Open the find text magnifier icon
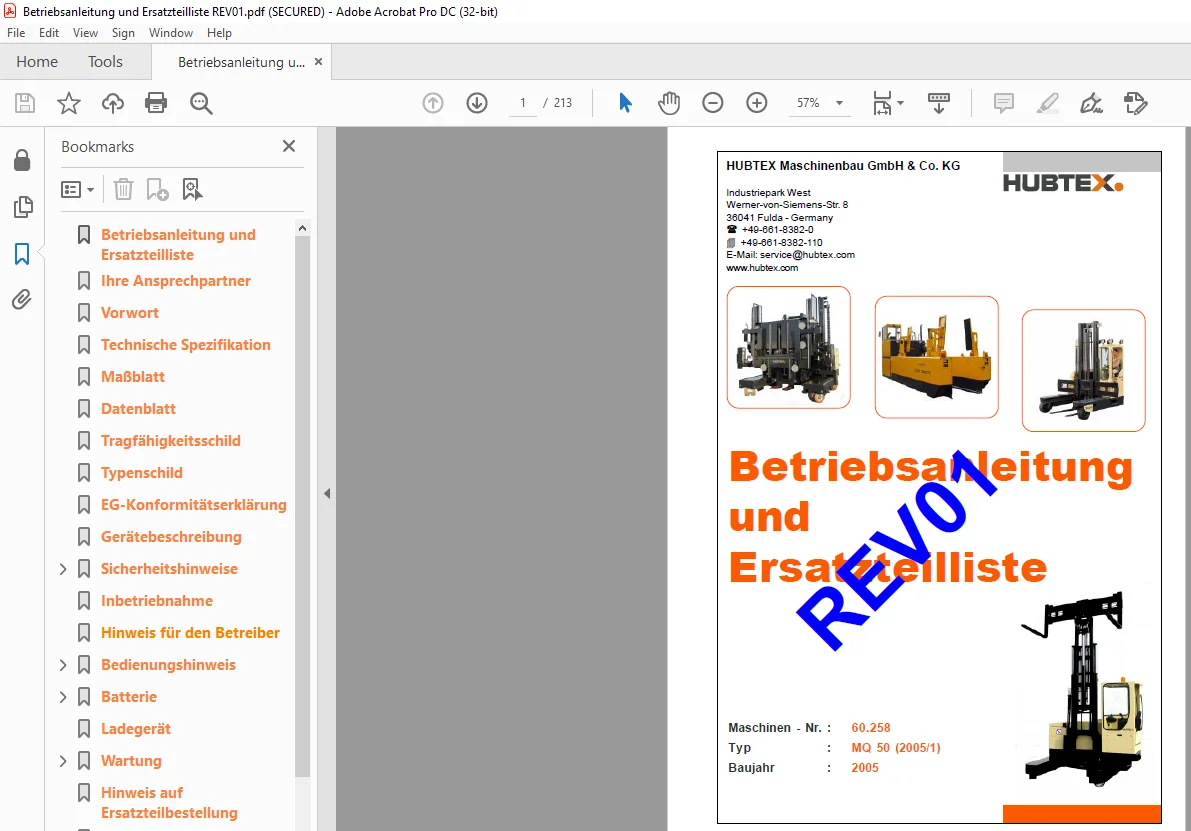Screen dimensions: 1191x831 [201, 103]
